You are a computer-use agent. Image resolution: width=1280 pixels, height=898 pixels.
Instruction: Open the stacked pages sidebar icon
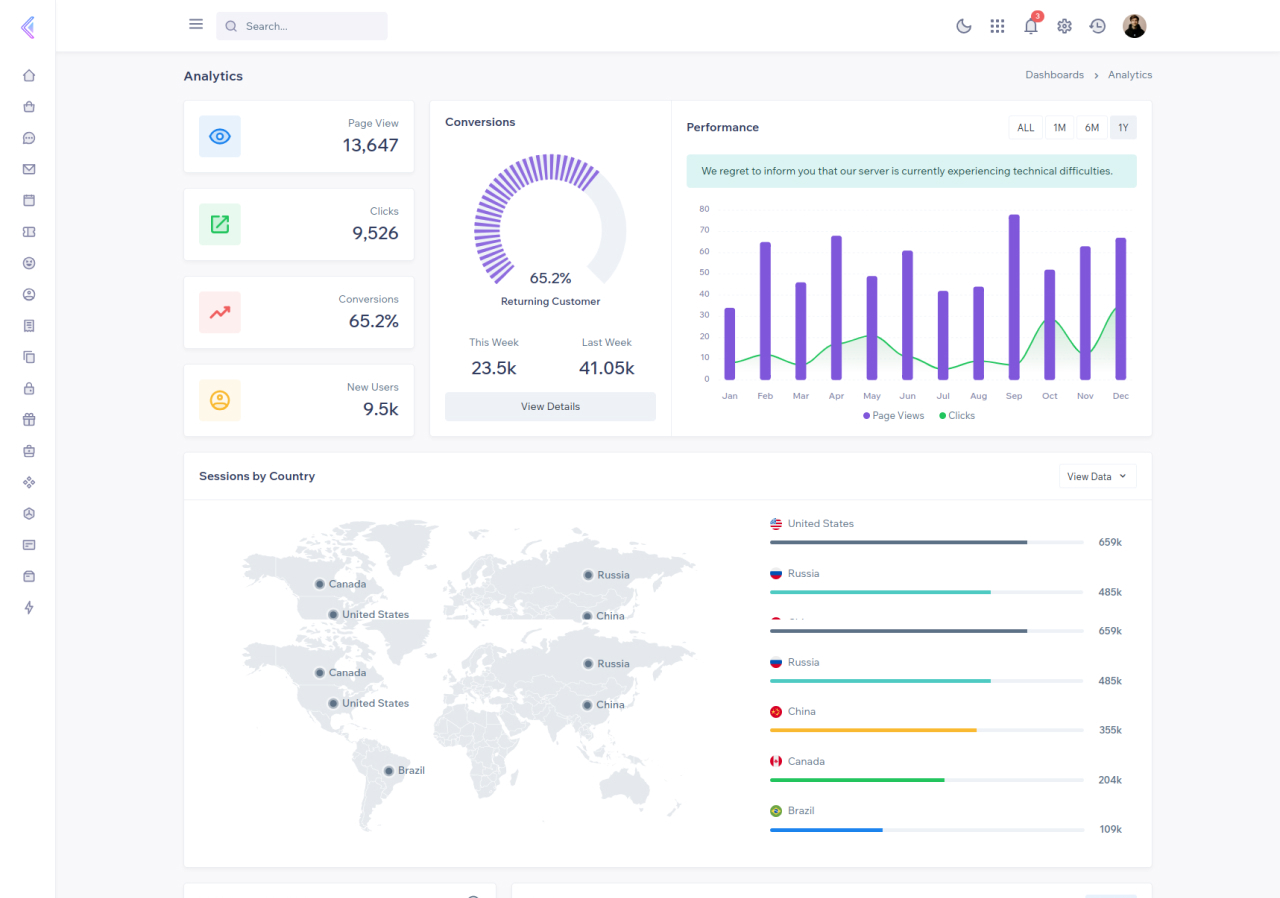[29, 357]
